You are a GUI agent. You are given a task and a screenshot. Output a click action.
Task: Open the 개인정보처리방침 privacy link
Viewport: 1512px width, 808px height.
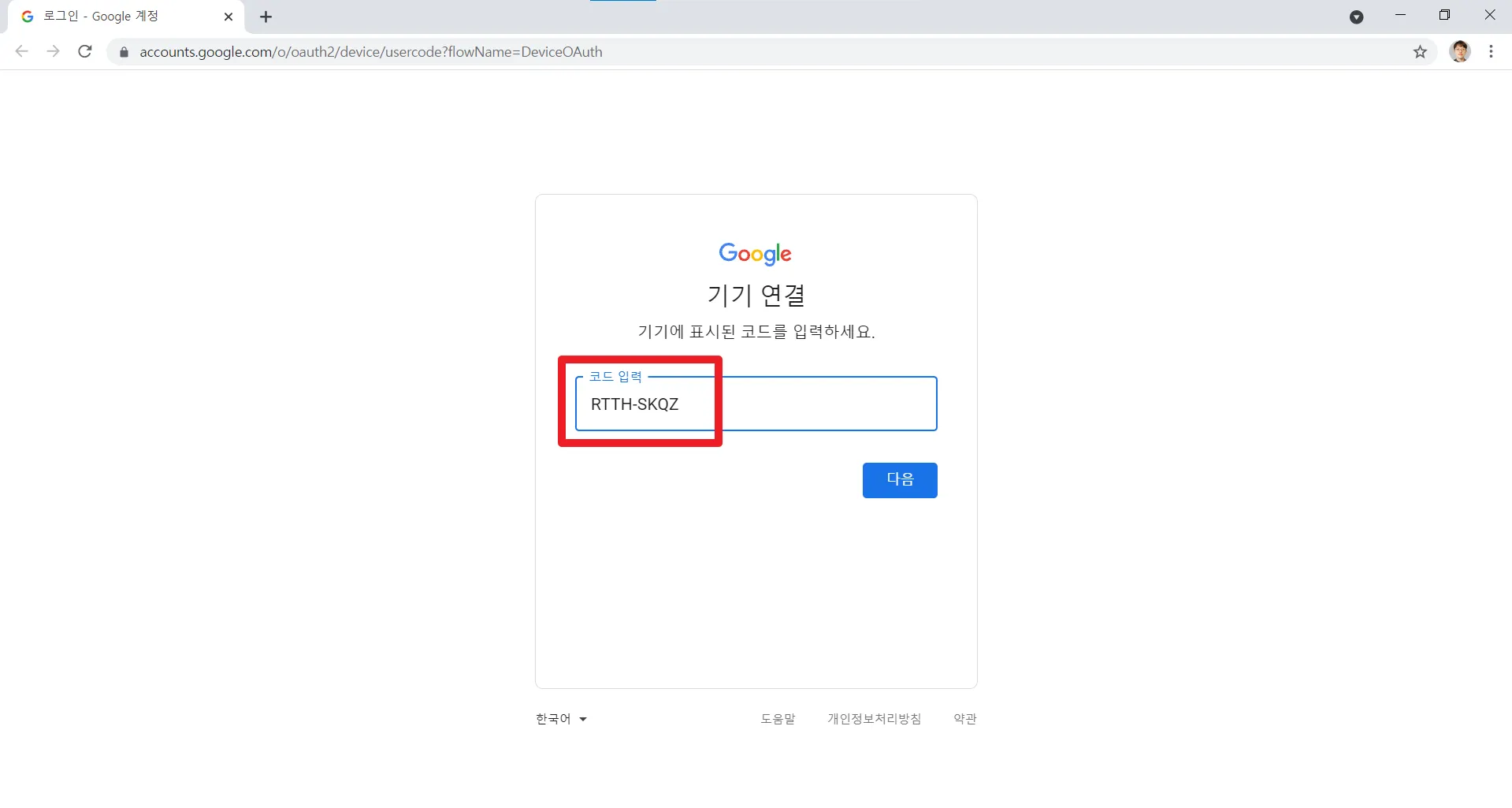[x=874, y=719]
